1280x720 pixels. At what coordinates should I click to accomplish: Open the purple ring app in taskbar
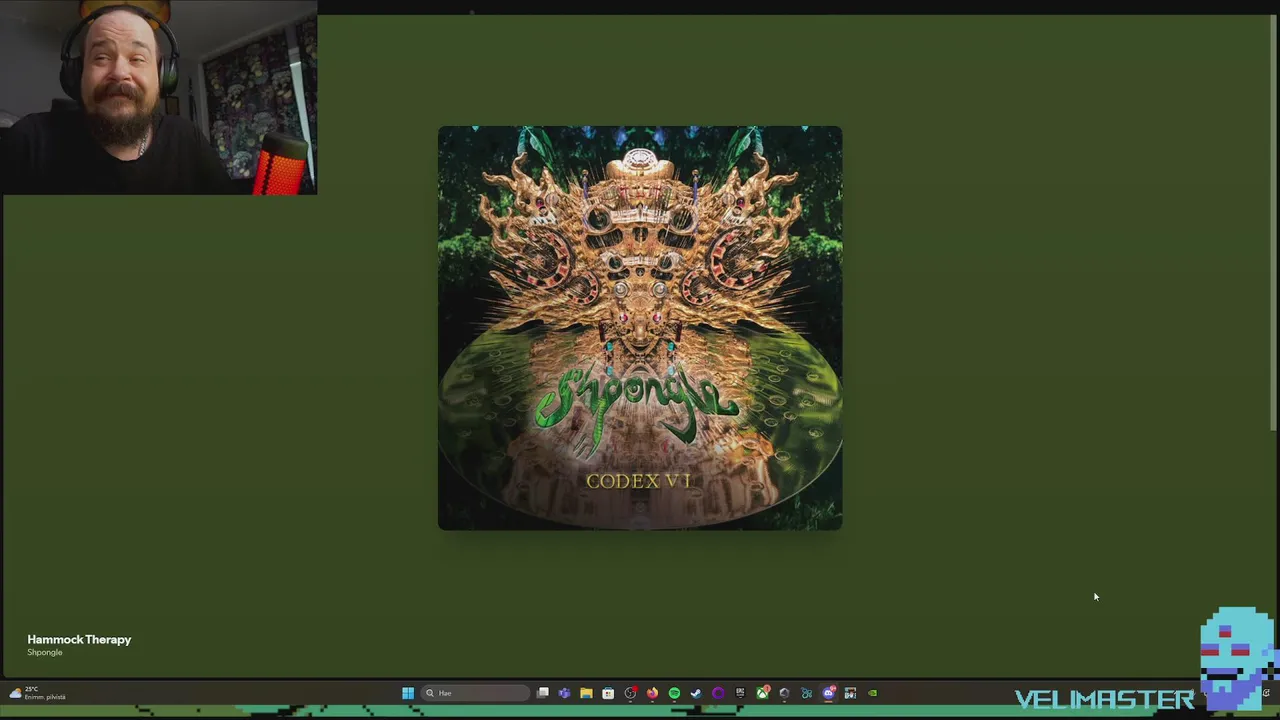tap(718, 693)
